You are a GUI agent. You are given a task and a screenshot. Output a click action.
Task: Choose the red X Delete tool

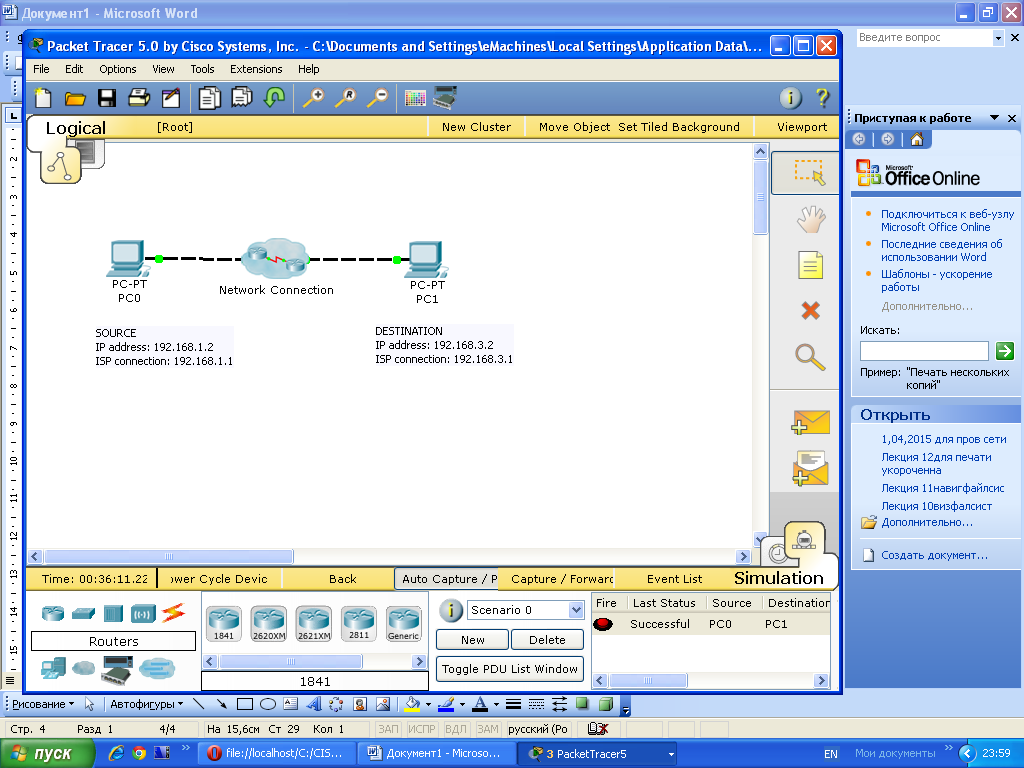(x=810, y=310)
